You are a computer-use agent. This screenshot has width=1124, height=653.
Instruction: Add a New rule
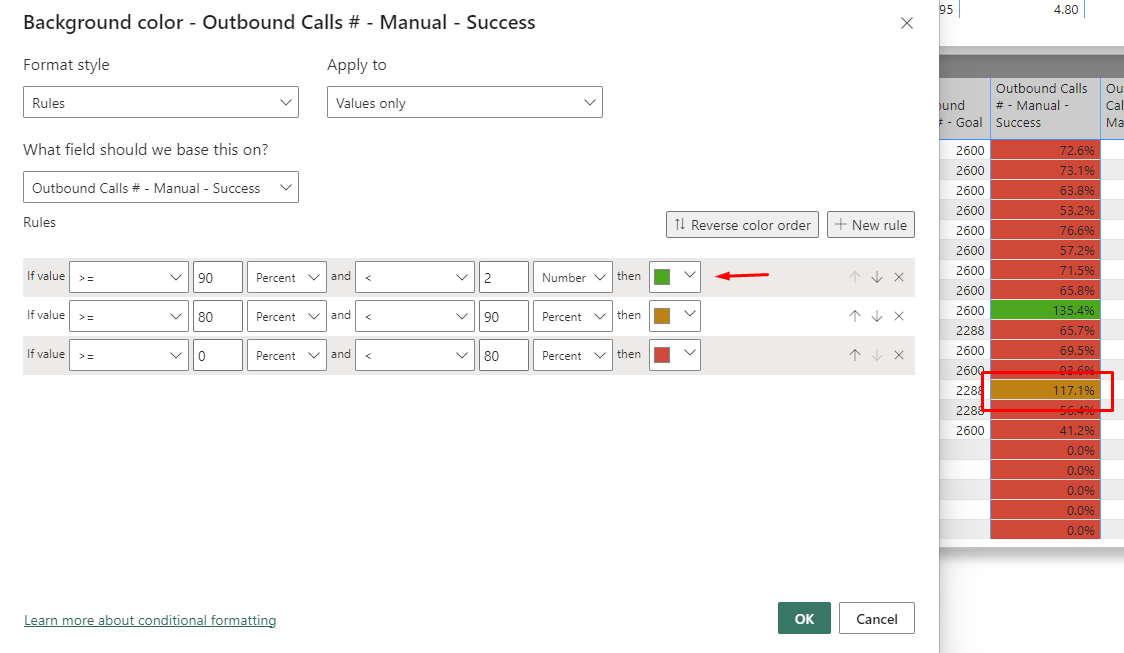(x=870, y=224)
